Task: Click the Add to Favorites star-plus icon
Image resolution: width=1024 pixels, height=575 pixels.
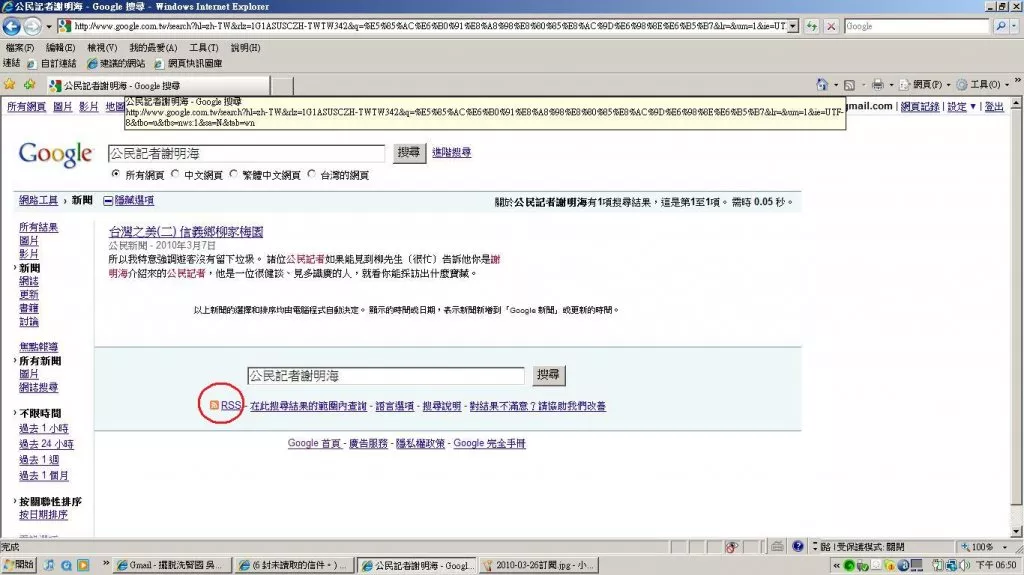Action: 29,84
